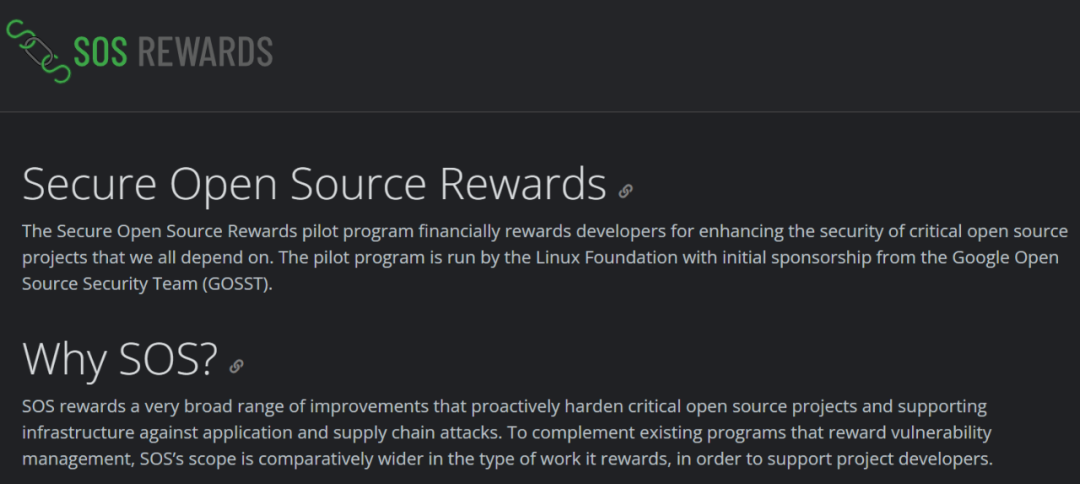This screenshot has width=1080, height=484.
Task: Click the green chain-link SOS logo icon
Action: pyautogui.click(x=39, y=51)
